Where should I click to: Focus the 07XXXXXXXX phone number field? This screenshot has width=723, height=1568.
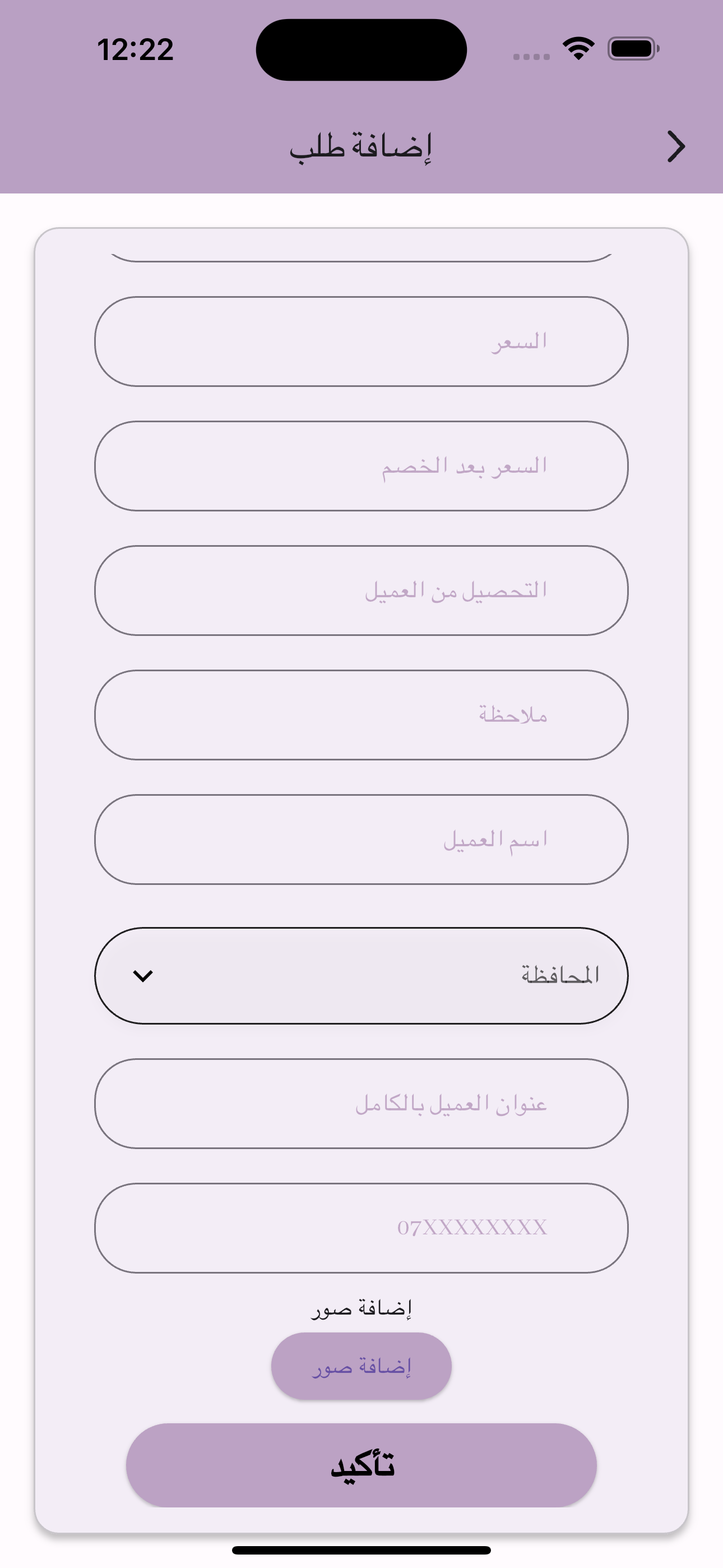click(x=361, y=1228)
